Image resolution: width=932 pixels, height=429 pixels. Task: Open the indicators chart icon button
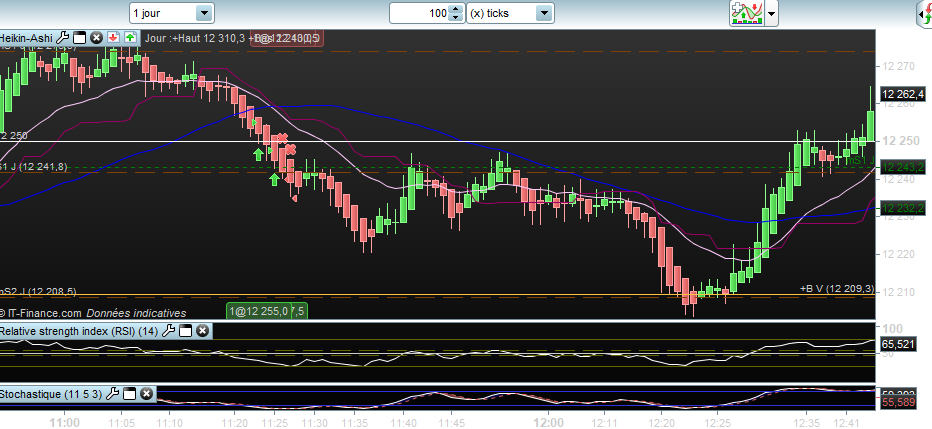tap(747, 14)
